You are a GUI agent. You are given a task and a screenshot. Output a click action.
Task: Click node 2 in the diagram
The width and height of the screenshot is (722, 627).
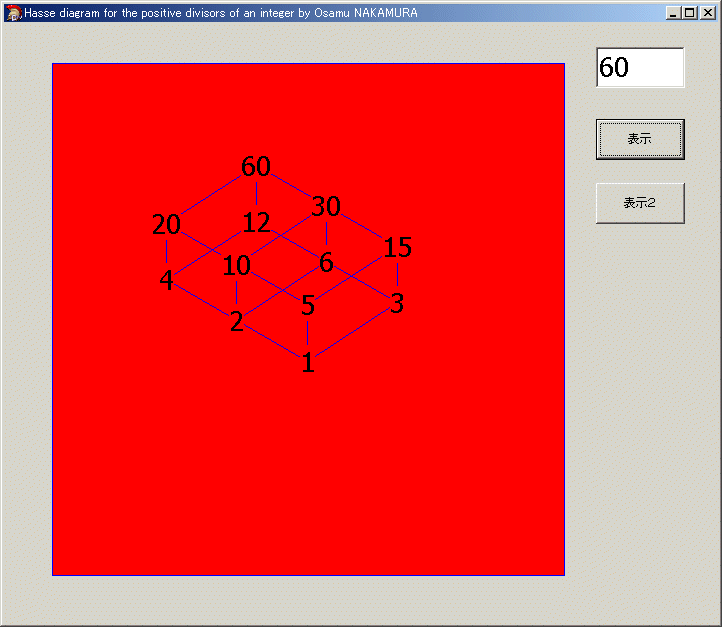pyautogui.click(x=237, y=321)
